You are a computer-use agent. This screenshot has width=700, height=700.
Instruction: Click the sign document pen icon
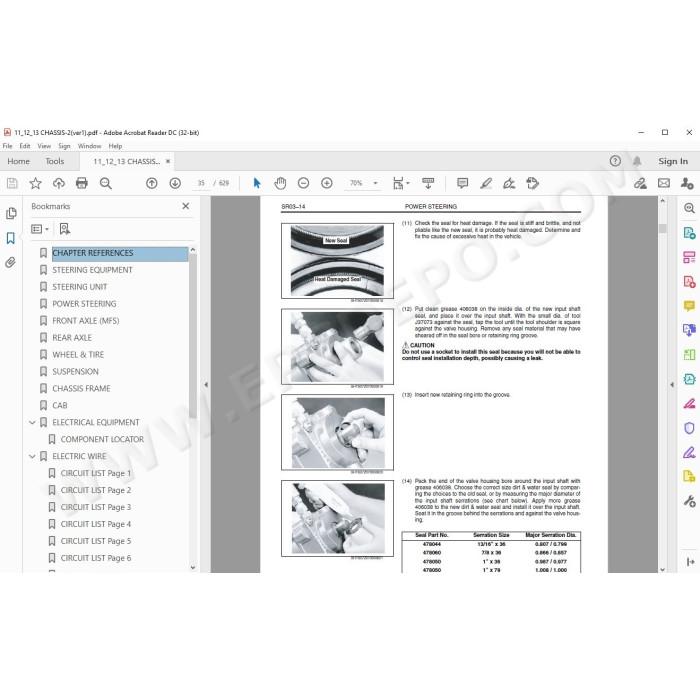[x=509, y=183]
